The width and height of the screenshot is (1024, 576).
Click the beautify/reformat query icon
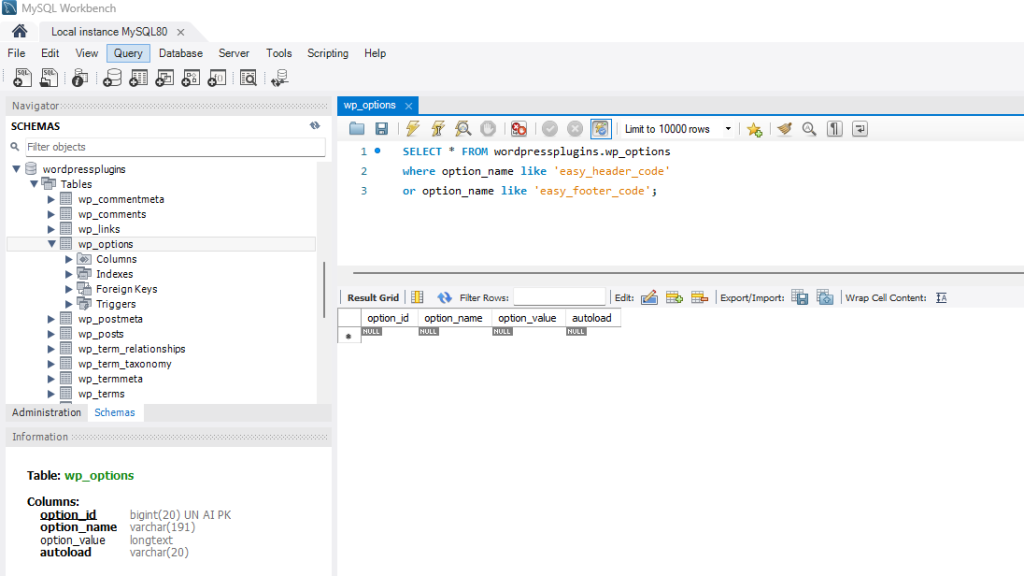785,128
